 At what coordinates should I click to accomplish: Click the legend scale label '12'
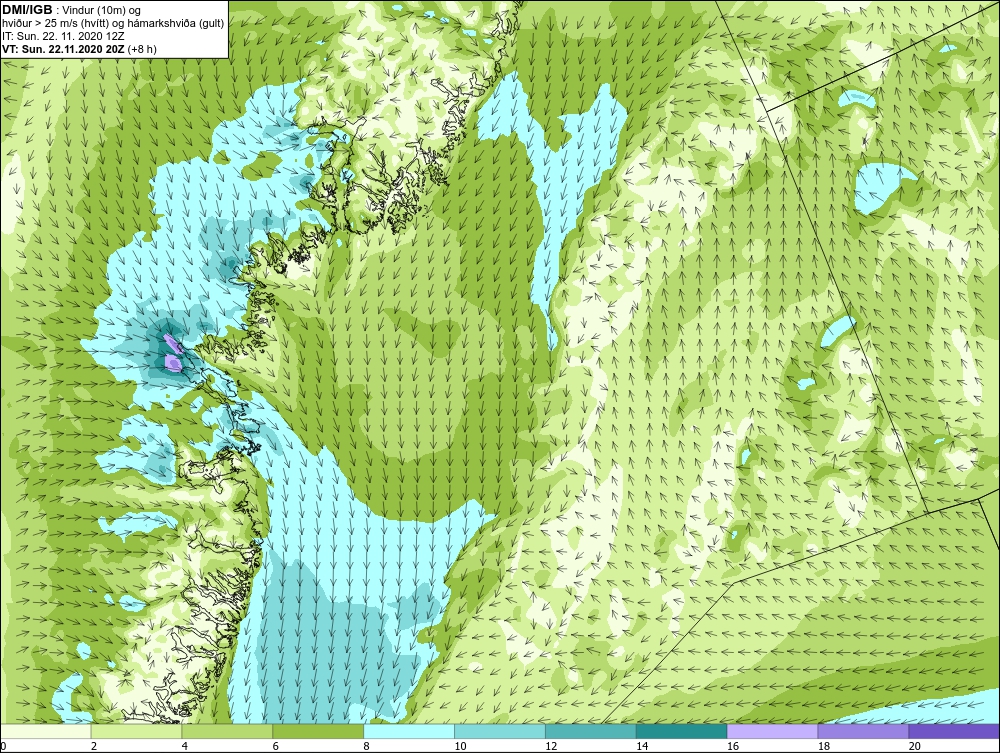click(x=551, y=746)
